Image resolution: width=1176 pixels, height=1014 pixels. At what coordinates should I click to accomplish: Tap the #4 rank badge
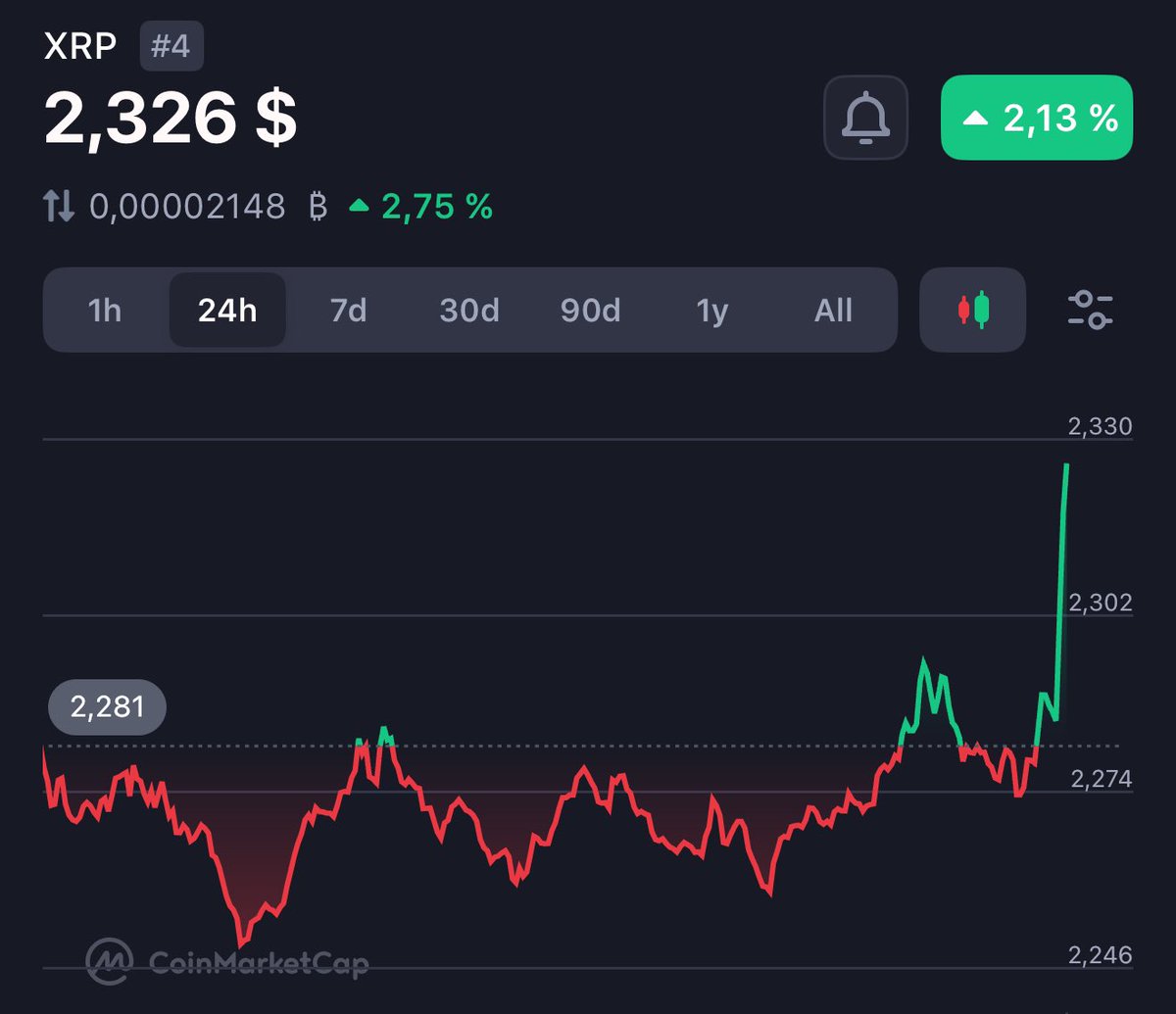[171, 47]
